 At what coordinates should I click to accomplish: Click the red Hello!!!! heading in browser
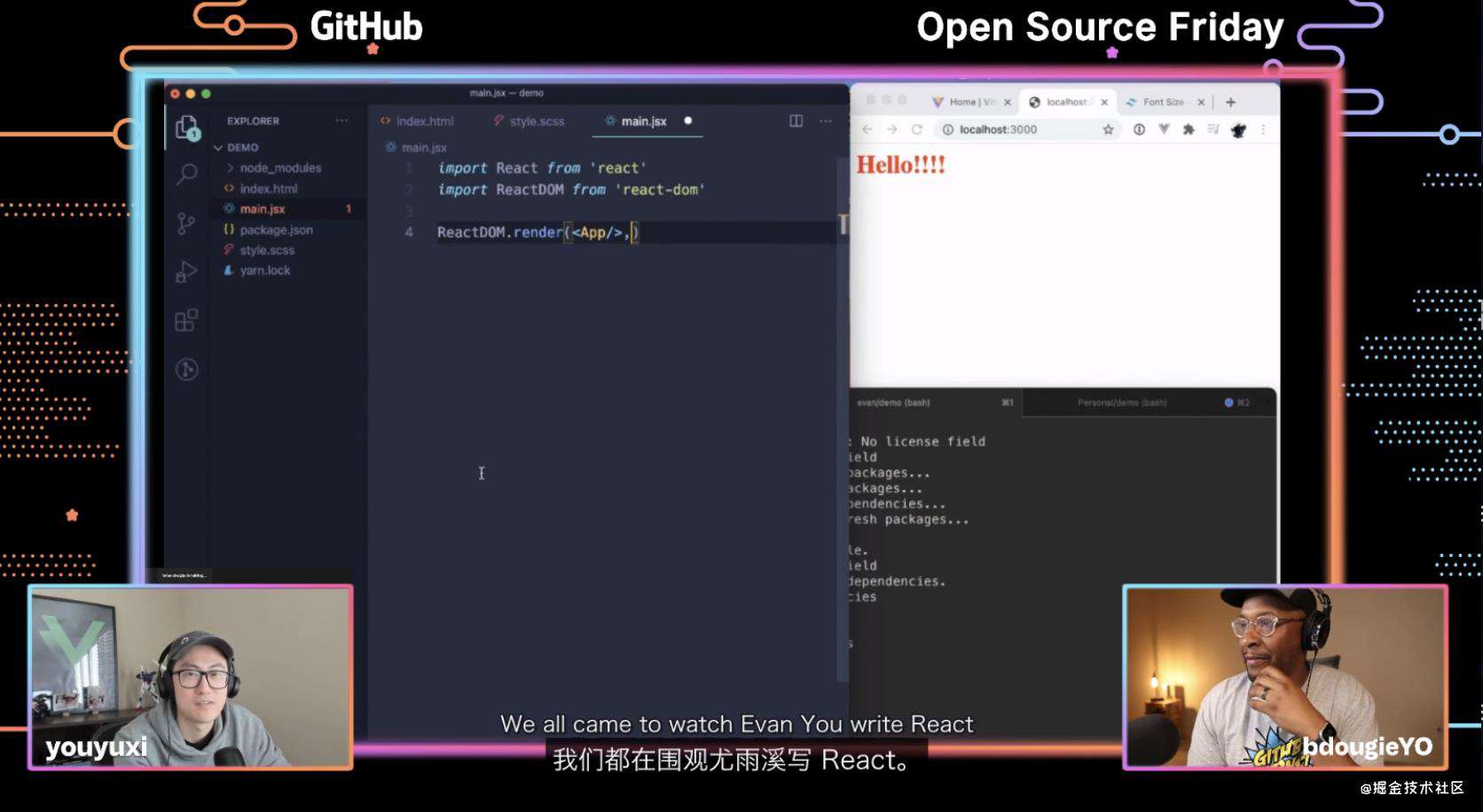(x=901, y=165)
